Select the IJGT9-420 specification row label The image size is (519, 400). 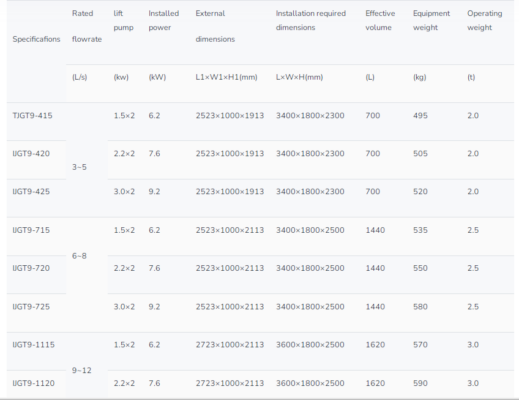31,154
